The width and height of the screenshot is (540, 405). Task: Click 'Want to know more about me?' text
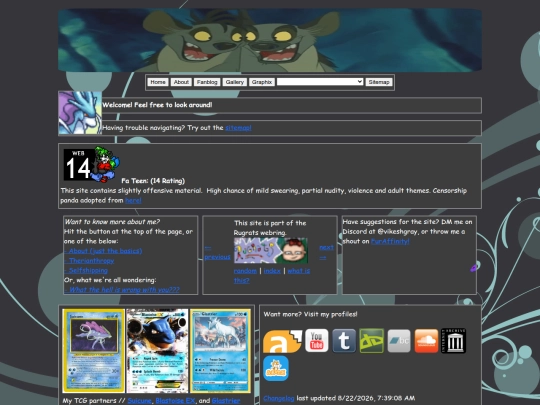click(112, 222)
